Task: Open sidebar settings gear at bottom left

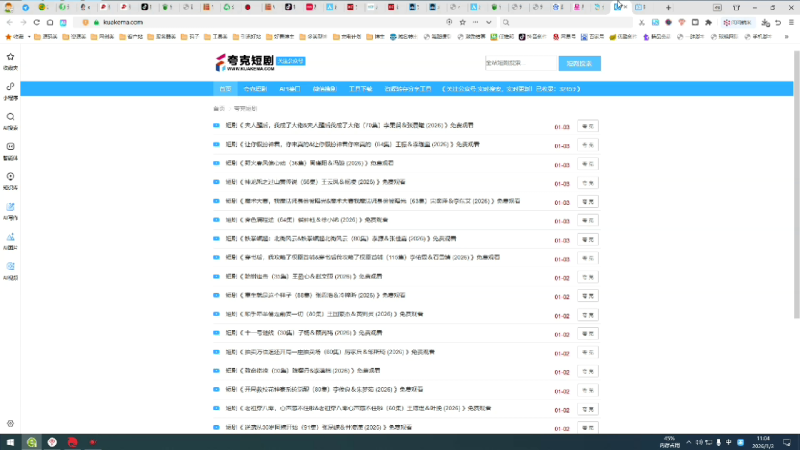Action: pos(10,423)
